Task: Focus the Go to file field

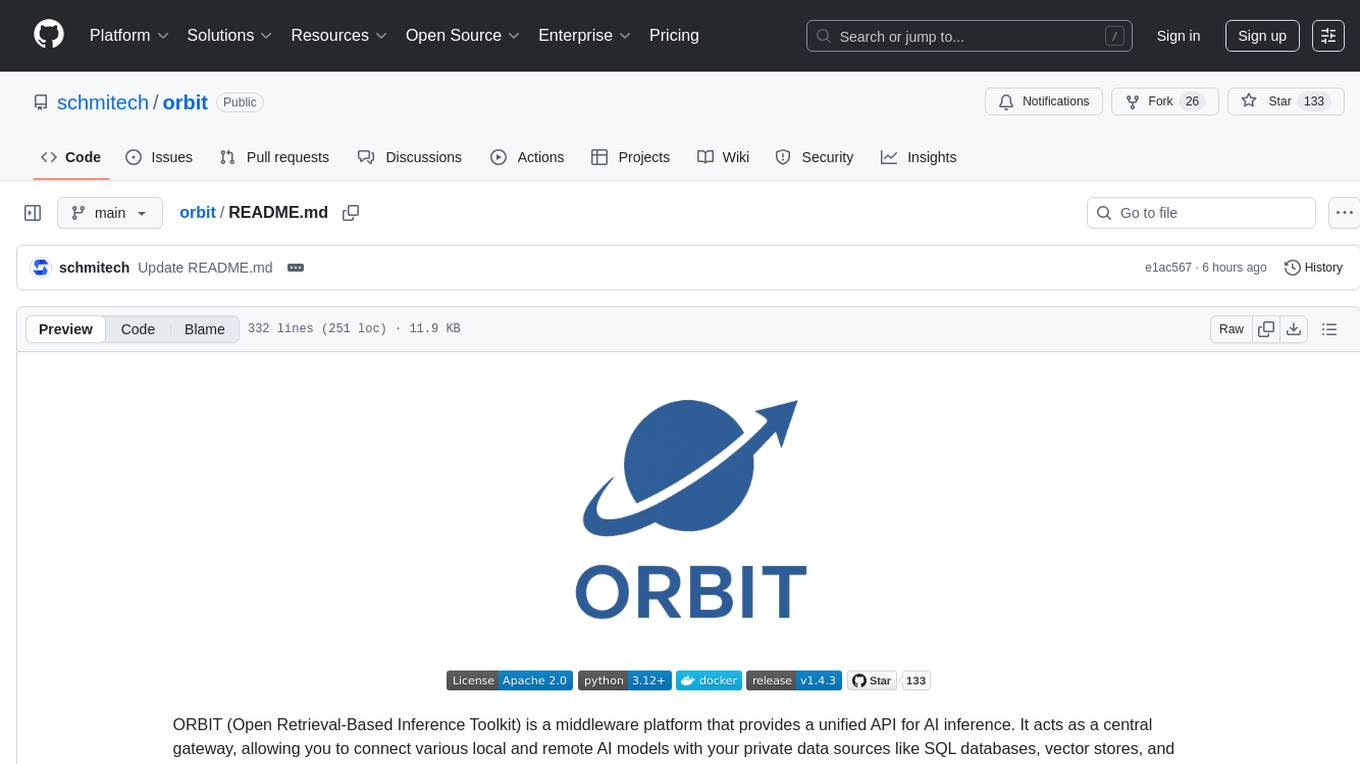Action: coord(1201,213)
